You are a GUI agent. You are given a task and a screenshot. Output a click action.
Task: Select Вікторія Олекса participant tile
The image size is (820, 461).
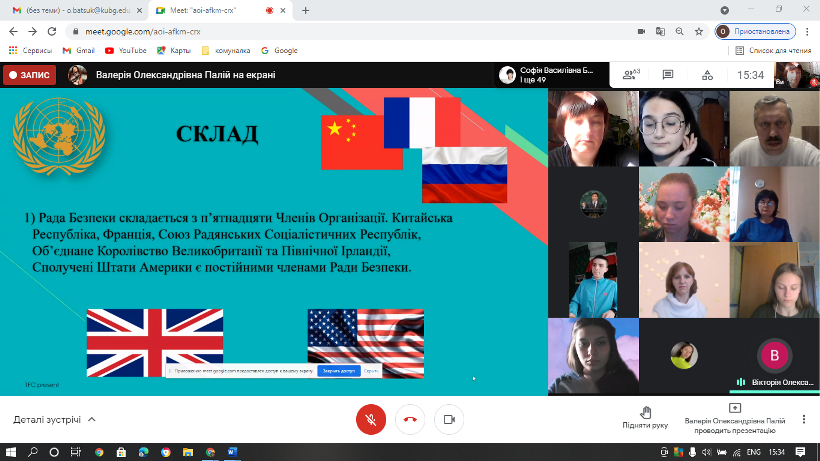(775, 356)
